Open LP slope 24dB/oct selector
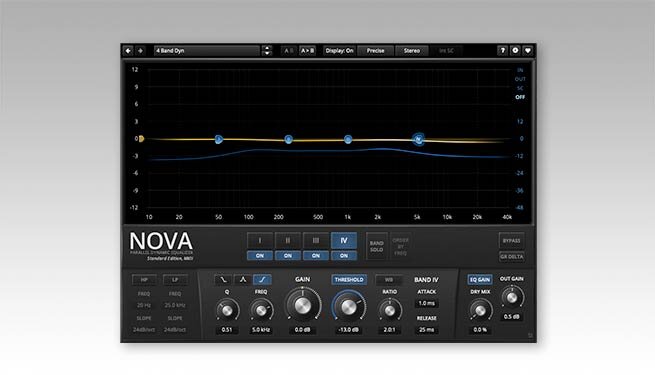Viewport: 655px width, 375px height. [175, 329]
